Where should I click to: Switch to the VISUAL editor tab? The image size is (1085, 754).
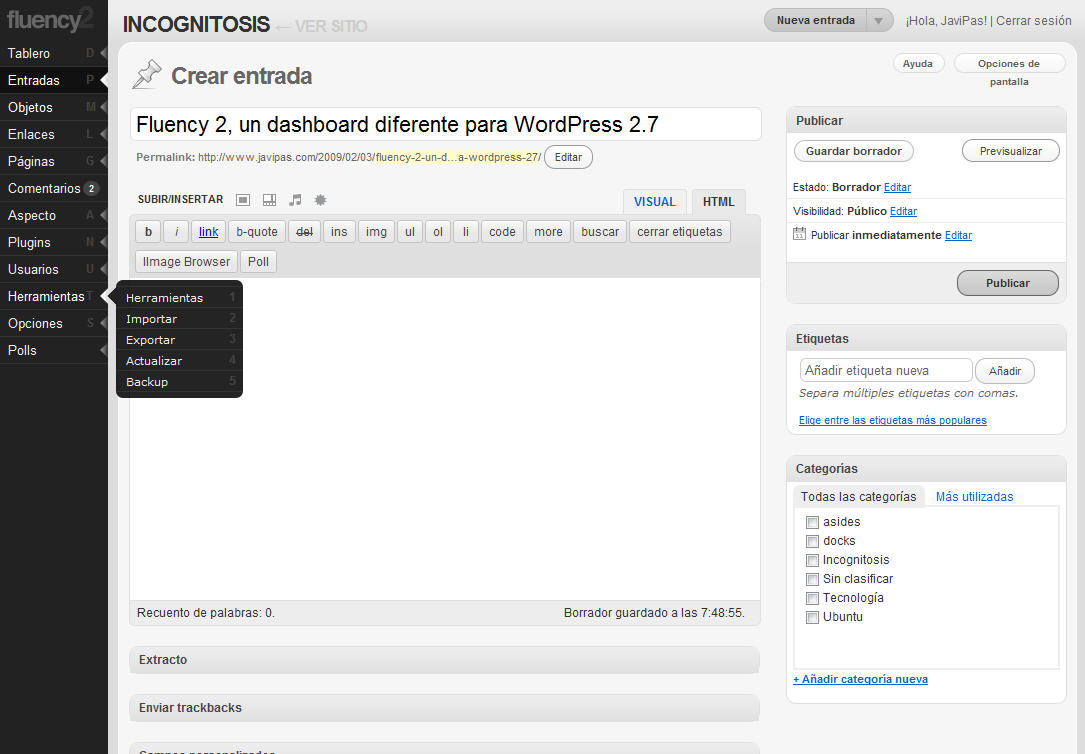[x=655, y=202]
